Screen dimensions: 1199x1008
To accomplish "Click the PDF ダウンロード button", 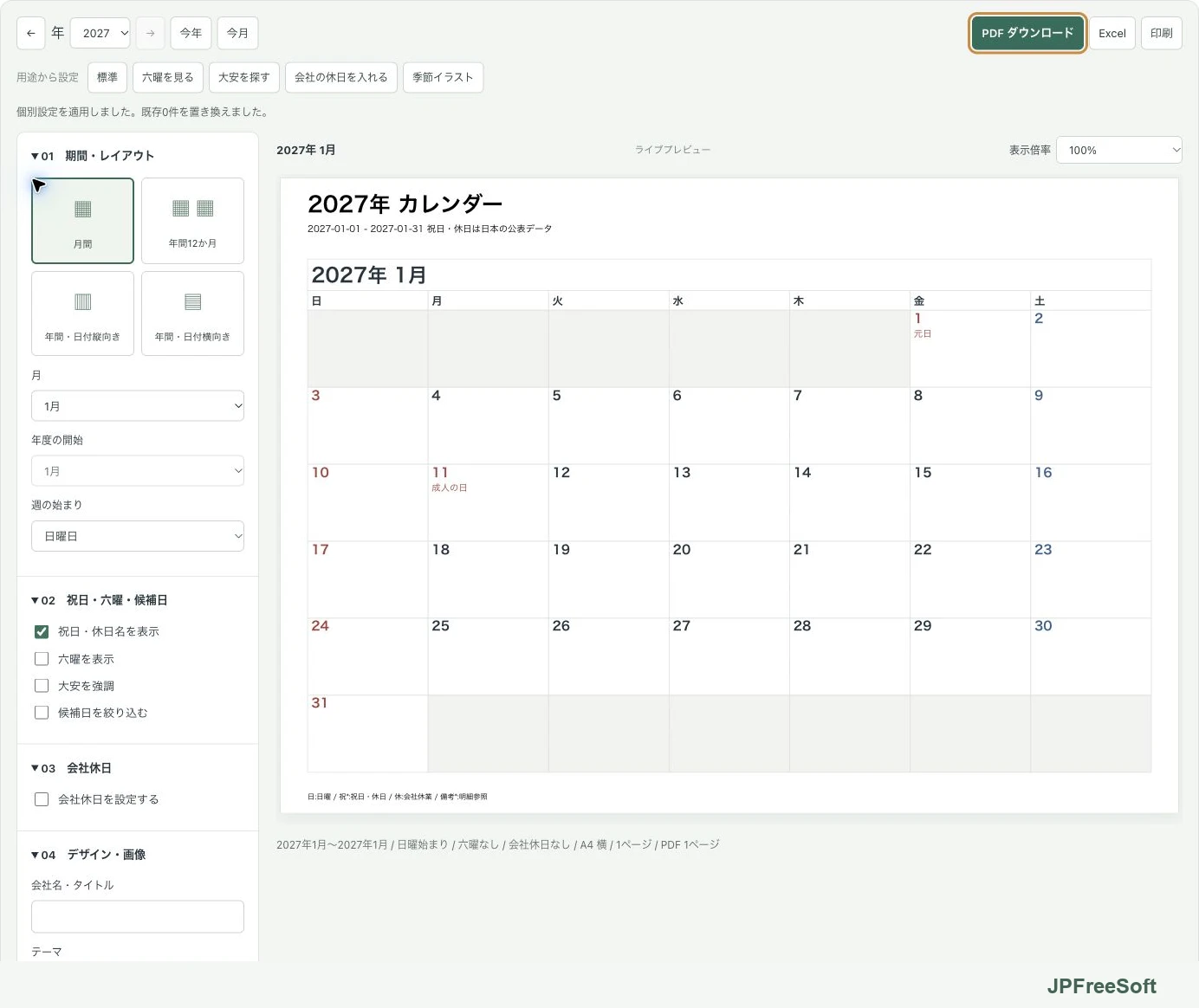I will pos(1027,33).
